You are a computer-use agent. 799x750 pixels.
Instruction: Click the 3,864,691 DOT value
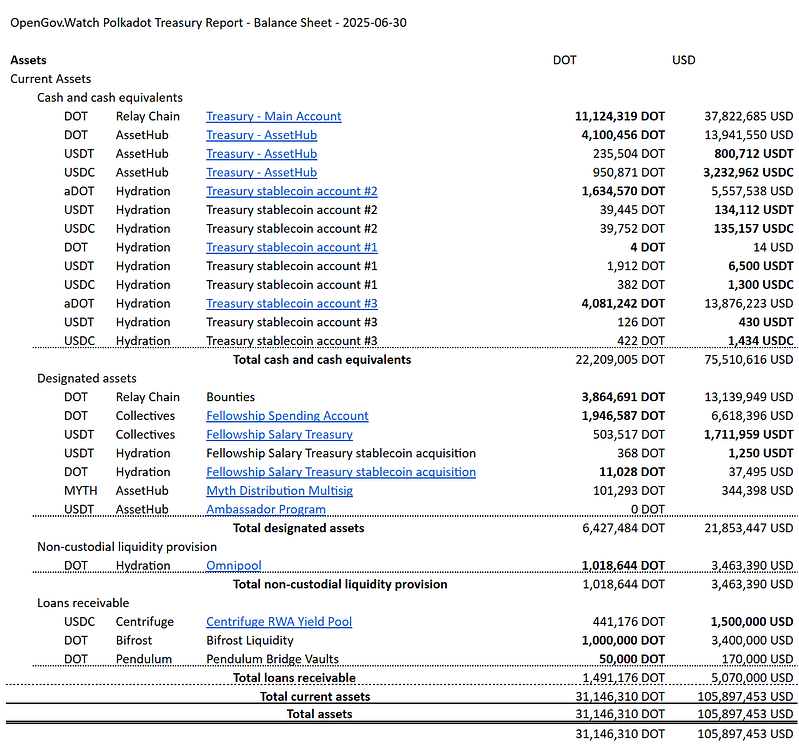tap(623, 397)
